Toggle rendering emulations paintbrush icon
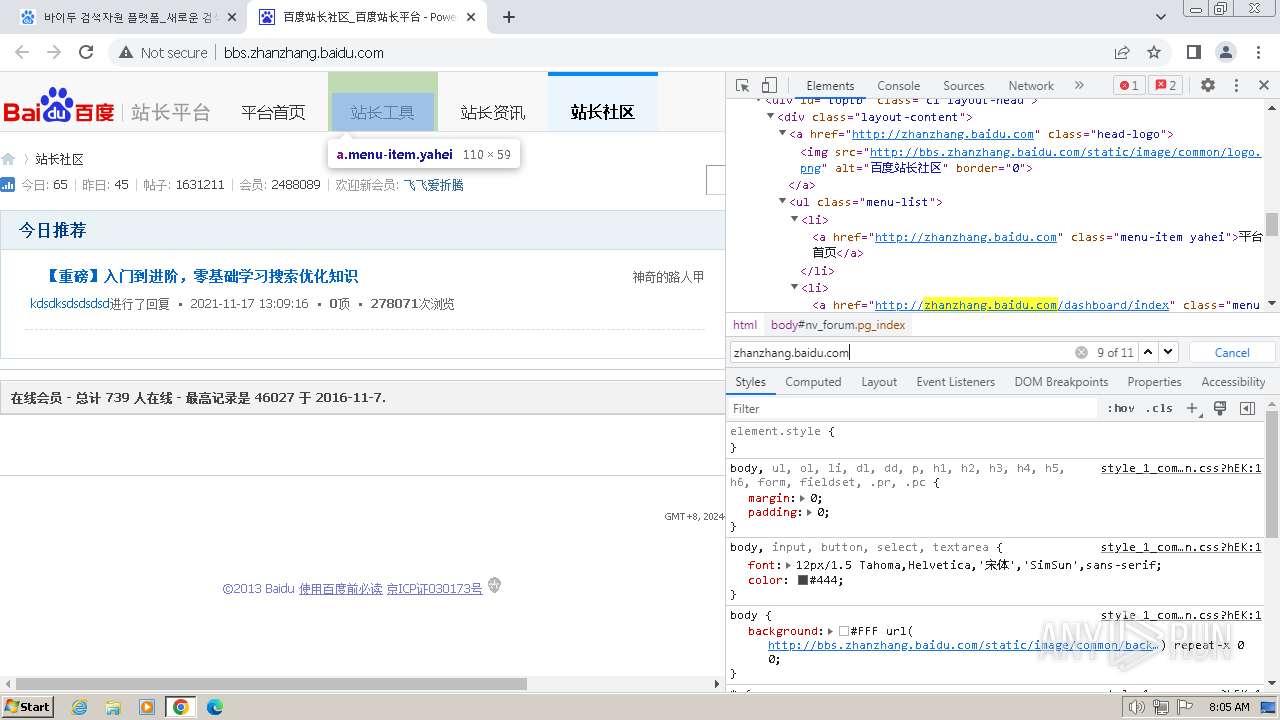 (1220, 408)
